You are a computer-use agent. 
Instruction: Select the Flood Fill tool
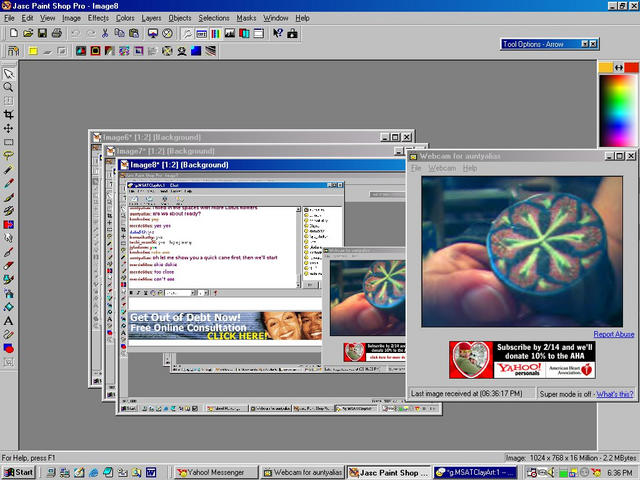[x=9, y=307]
